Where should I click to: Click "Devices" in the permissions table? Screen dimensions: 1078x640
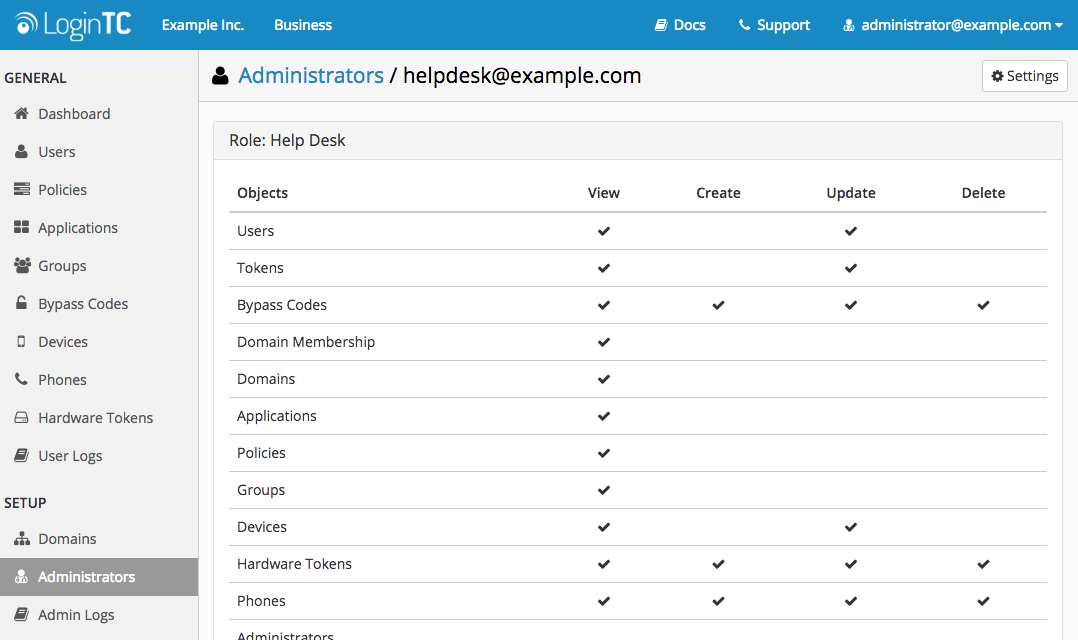coord(262,527)
